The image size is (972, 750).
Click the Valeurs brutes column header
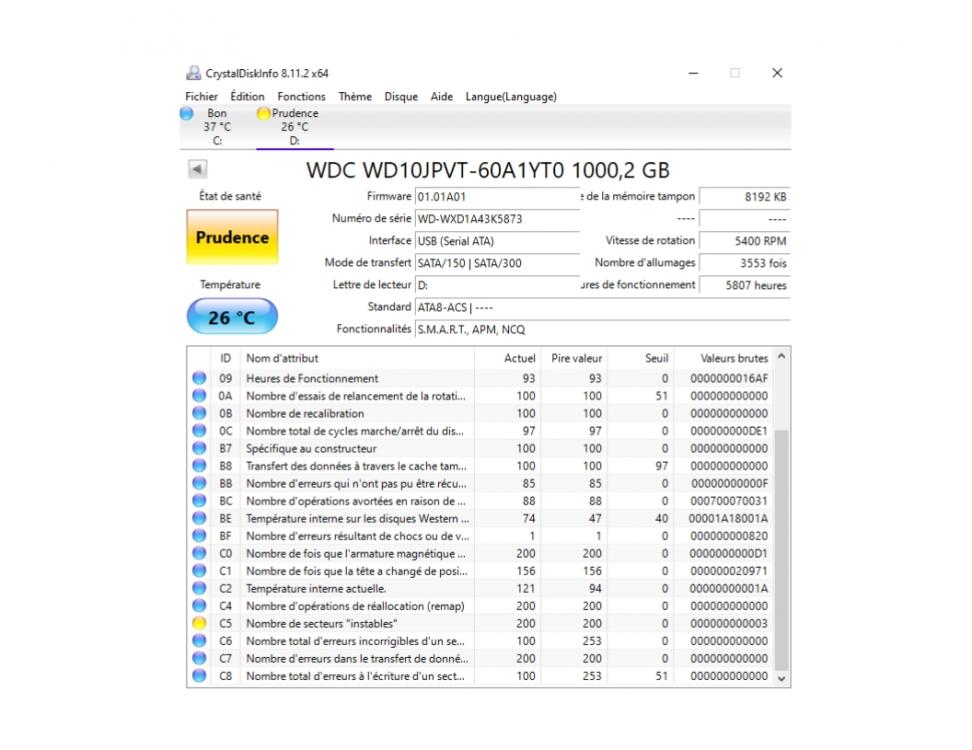734,358
